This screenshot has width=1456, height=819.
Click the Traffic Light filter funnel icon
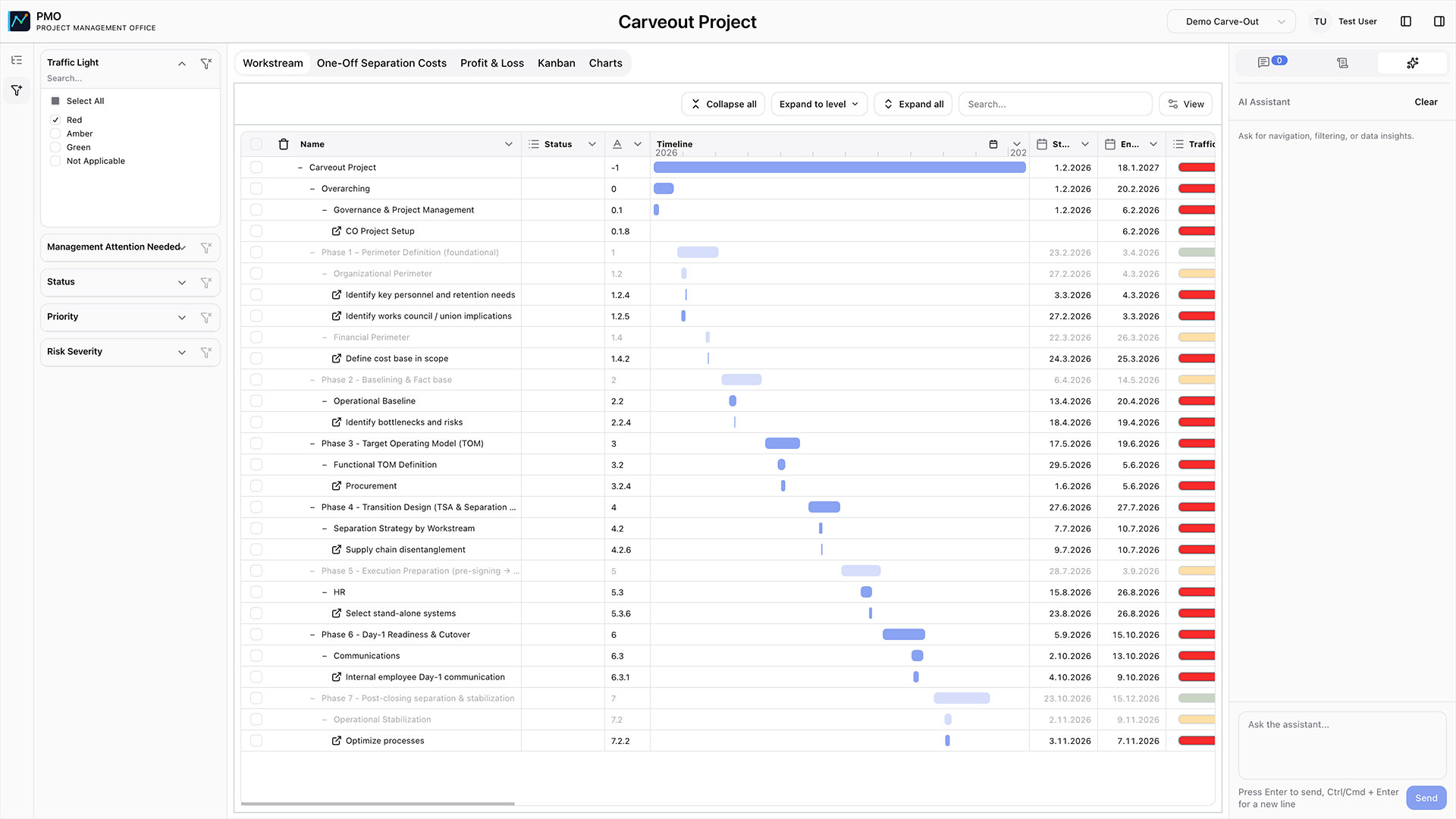tap(206, 64)
